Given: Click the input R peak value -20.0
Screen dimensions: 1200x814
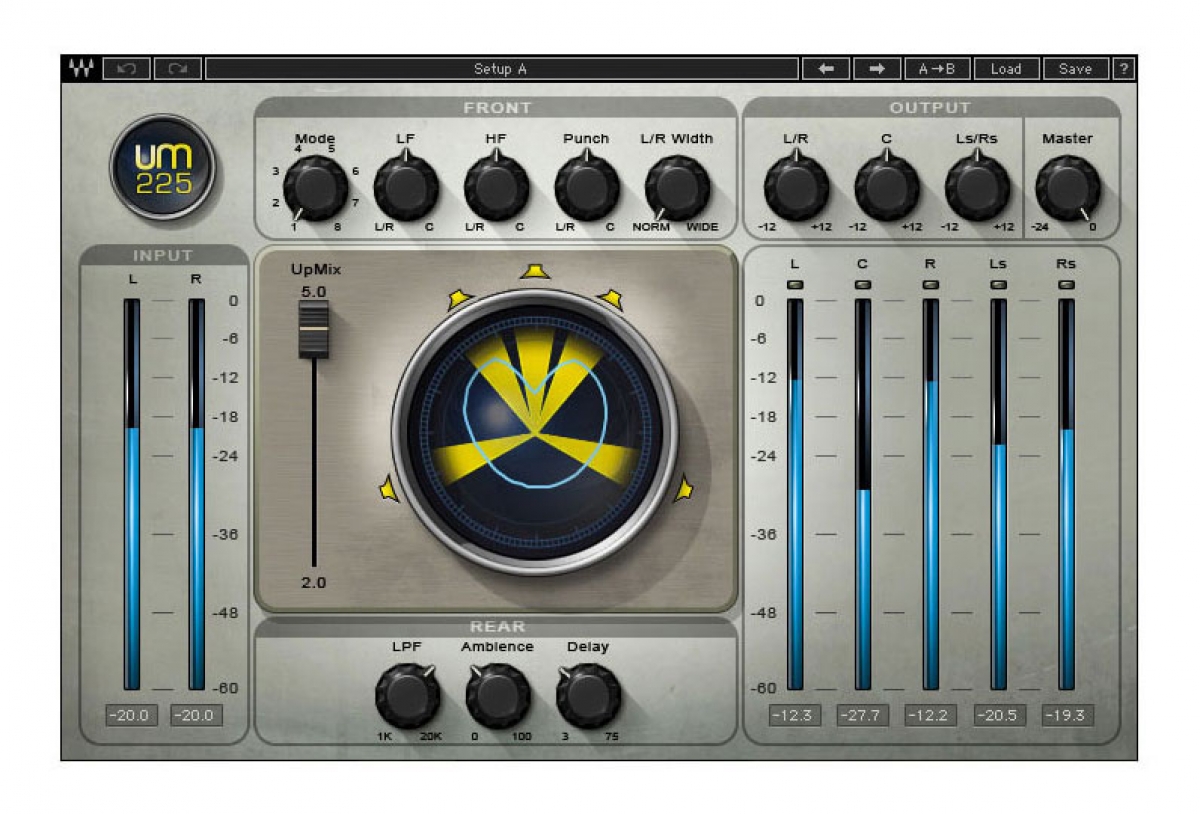Looking at the screenshot, I should tap(196, 715).
